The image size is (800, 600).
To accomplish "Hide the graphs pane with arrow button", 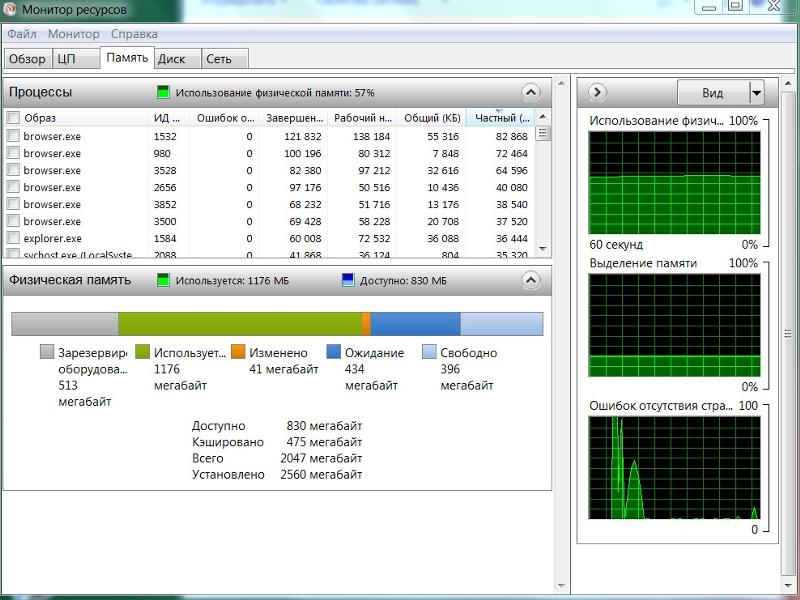I will [598, 93].
